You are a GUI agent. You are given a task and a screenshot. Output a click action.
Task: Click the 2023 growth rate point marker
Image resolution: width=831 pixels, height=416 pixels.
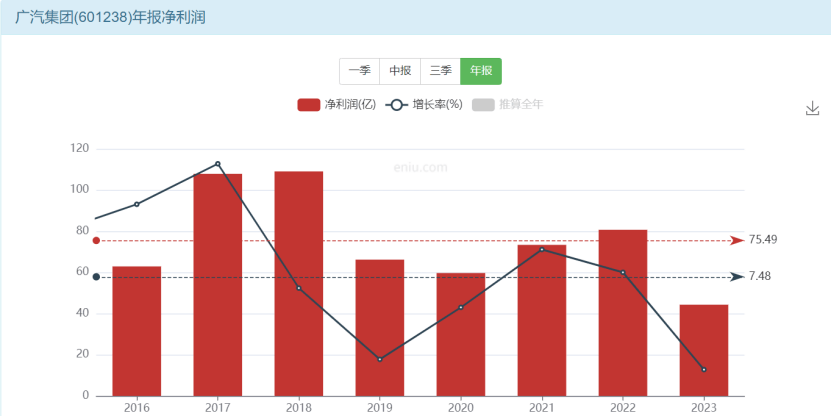[x=704, y=369]
